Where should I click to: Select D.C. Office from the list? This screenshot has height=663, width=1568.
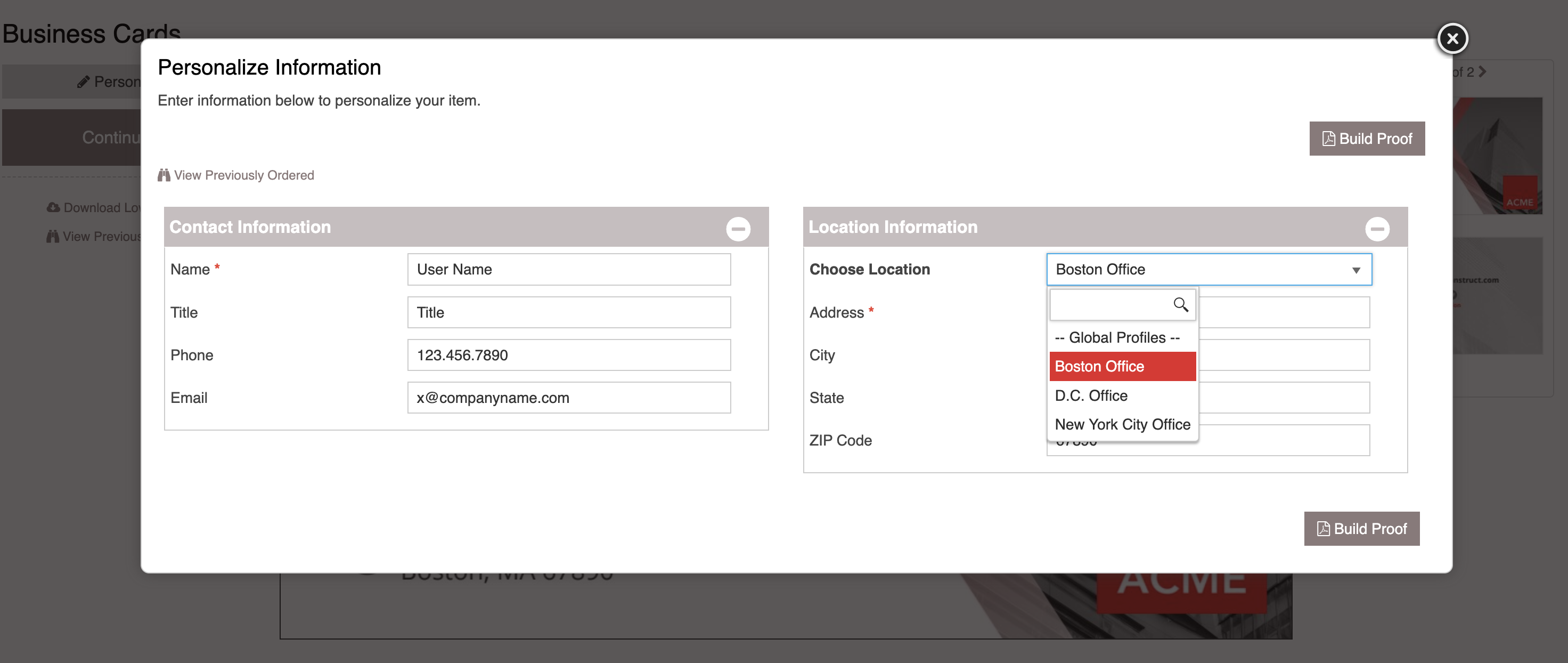click(1122, 395)
